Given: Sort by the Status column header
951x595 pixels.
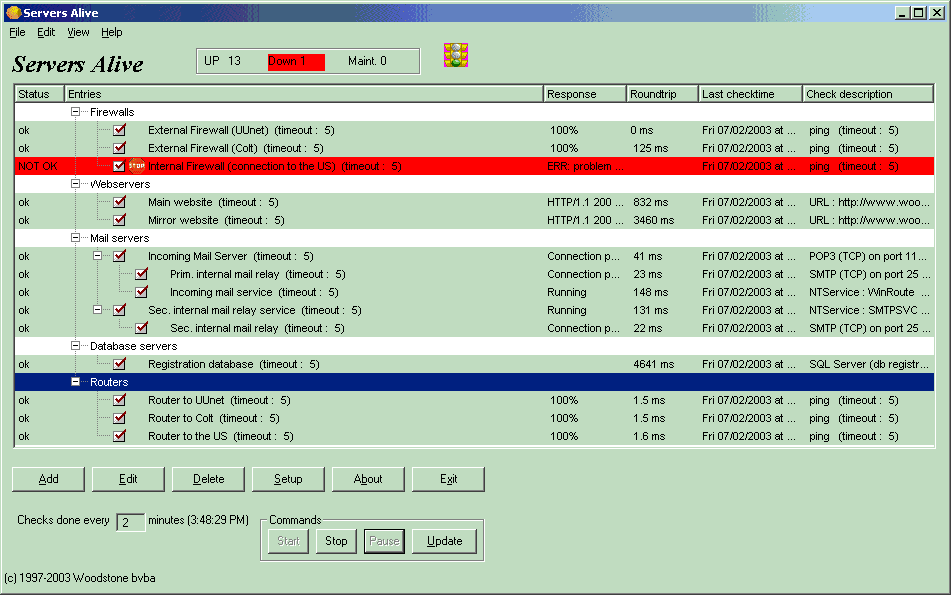Looking at the screenshot, I should (x=39, y=94).
